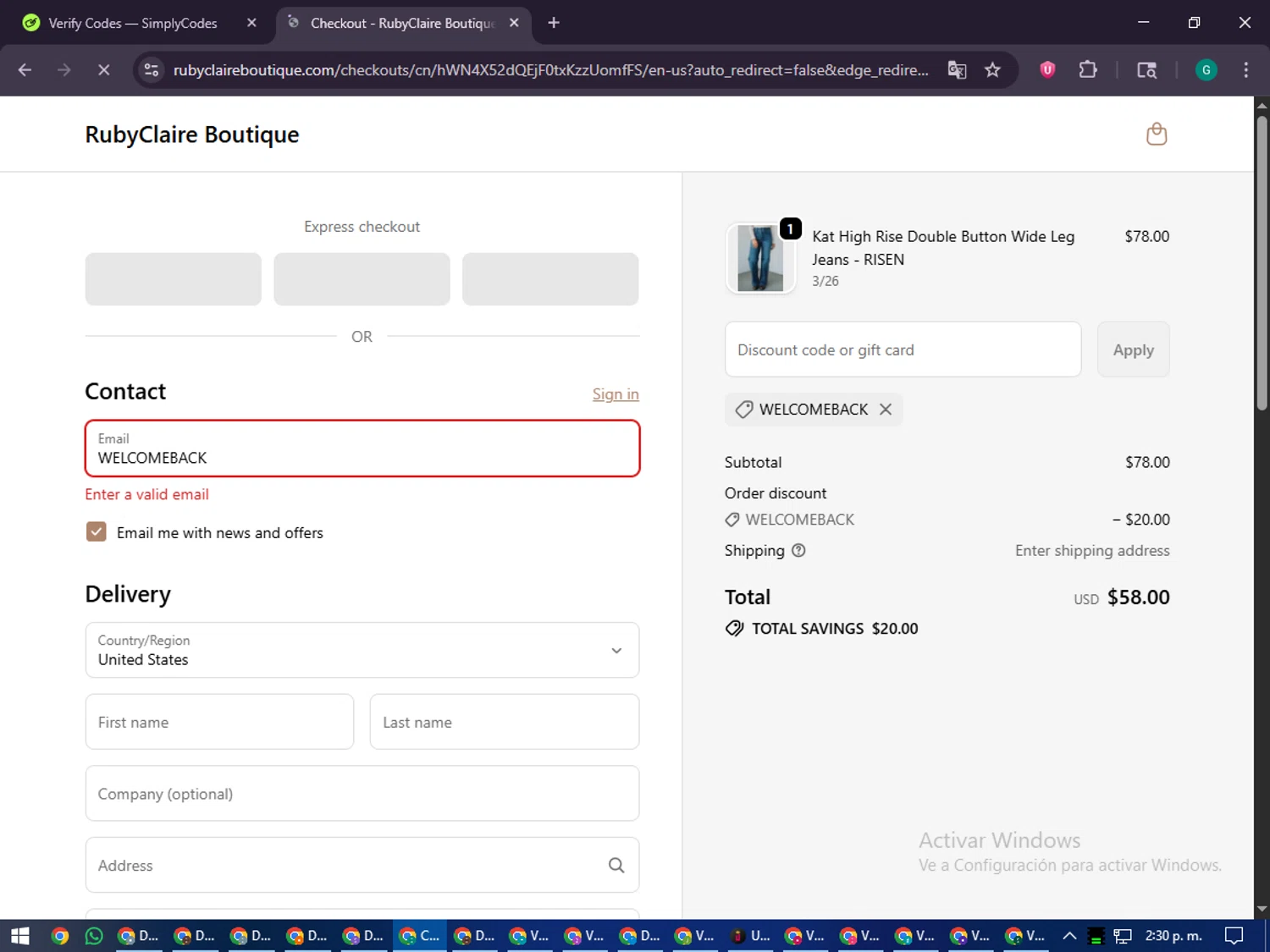Viewport: 1270px width, 952px height.
Task: Click the address search magnifier icon
Action: 616,865
